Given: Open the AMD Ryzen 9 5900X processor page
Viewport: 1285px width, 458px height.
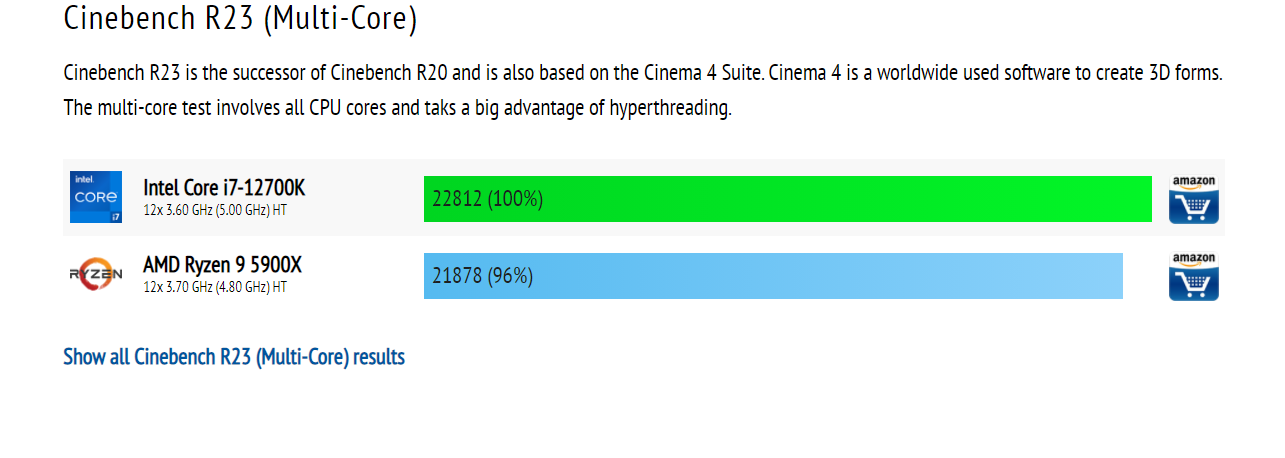Looking at the screenshot, I should pos(222,264).
